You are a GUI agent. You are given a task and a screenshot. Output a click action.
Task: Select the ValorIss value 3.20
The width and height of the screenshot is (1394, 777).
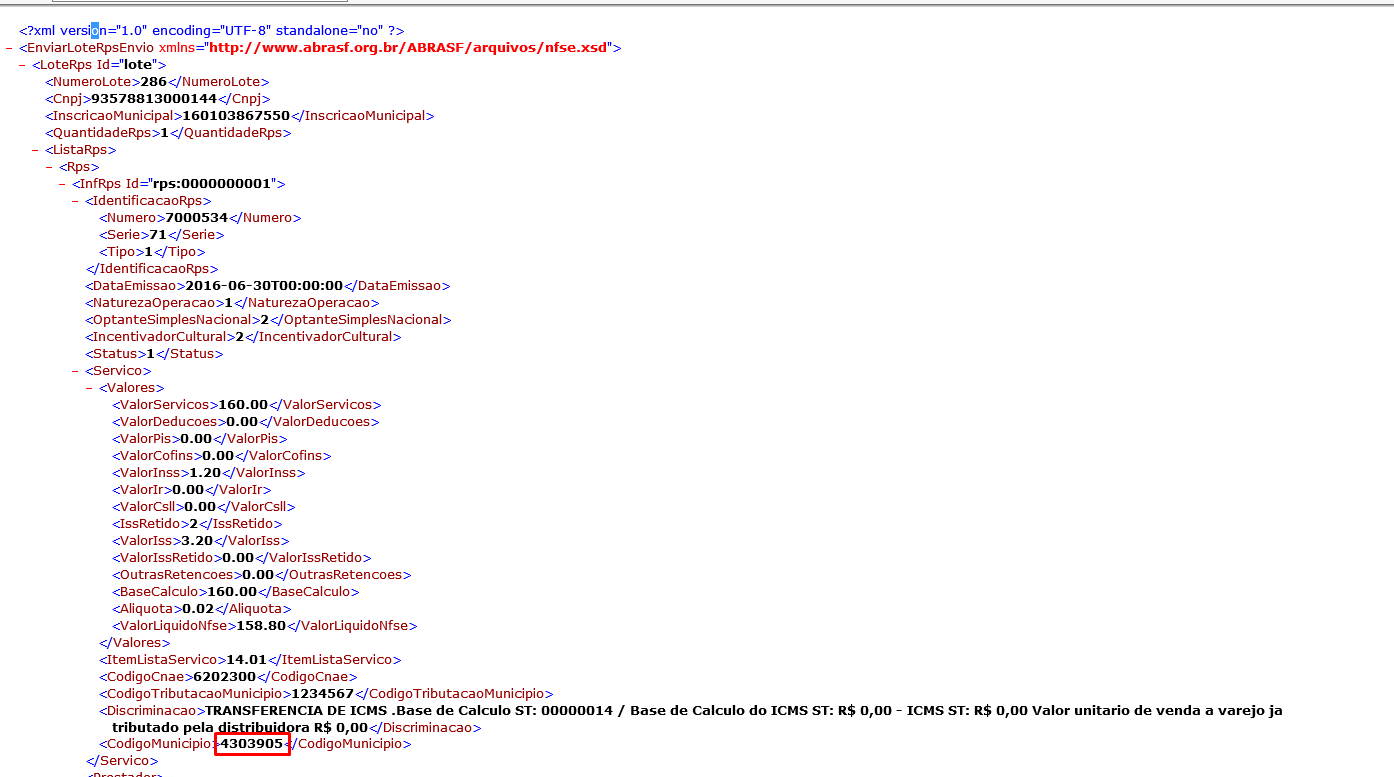[198, 541]
